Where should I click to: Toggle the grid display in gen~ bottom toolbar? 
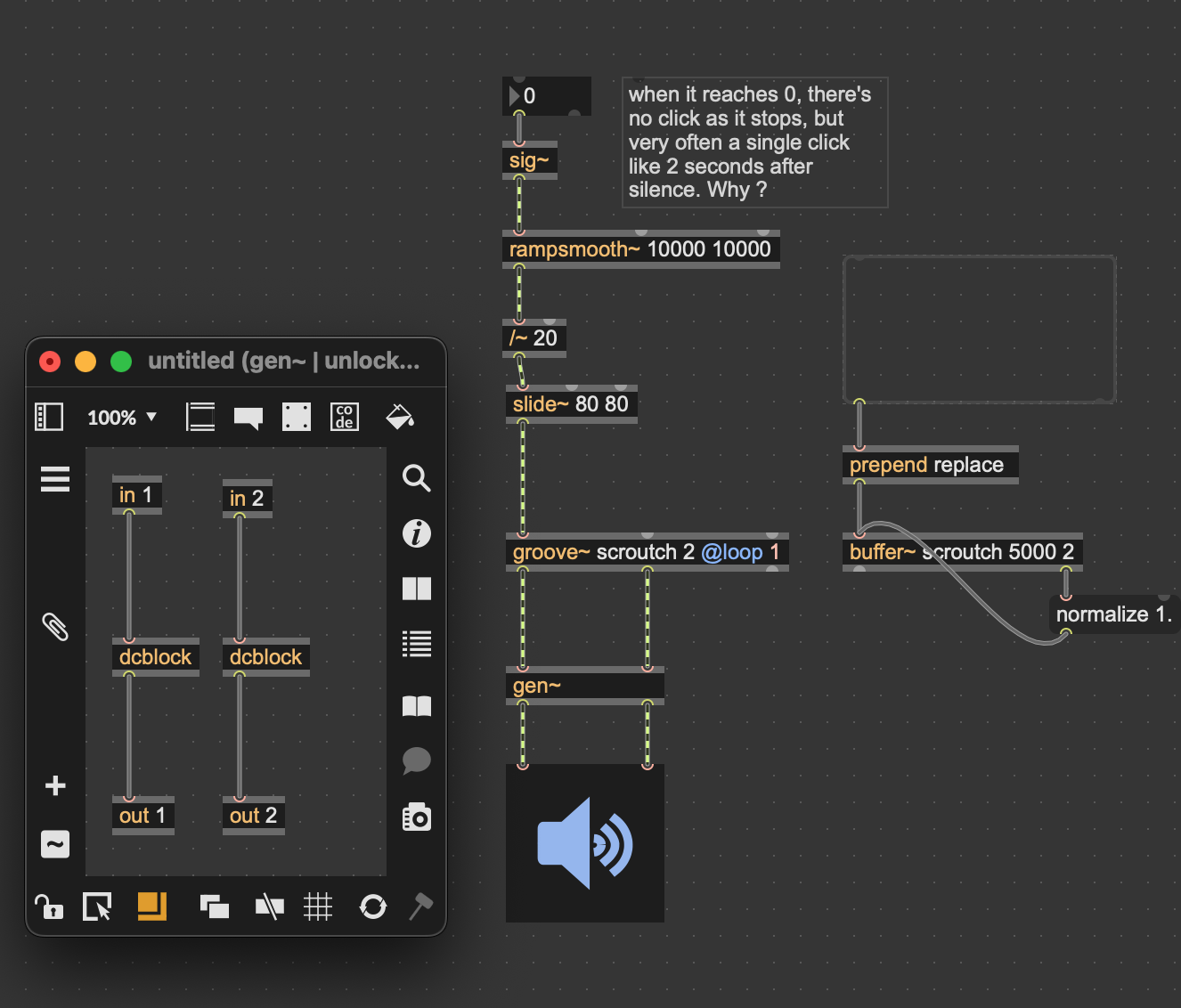[x=318, y=906]
